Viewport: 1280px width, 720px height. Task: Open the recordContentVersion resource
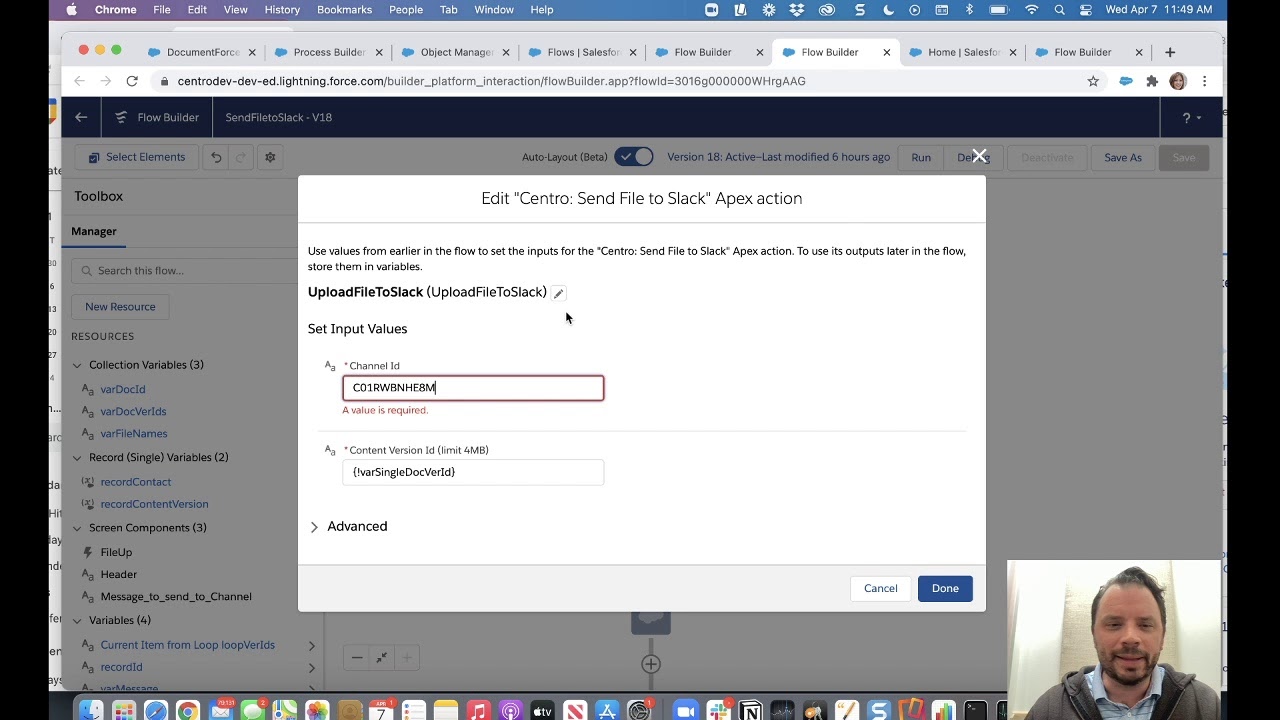click(x=154, y=504)
